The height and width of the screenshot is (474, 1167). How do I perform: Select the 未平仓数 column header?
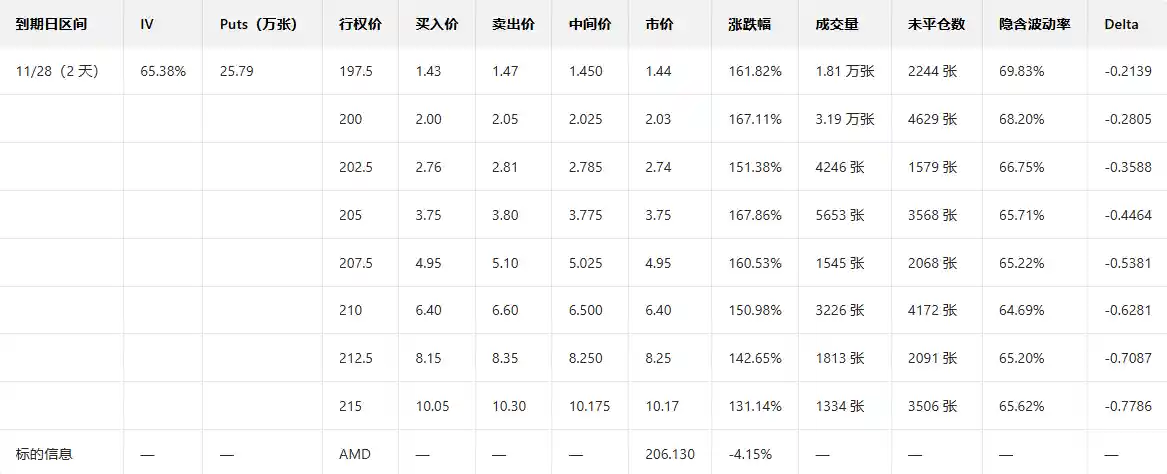click(x=936, y=24)
